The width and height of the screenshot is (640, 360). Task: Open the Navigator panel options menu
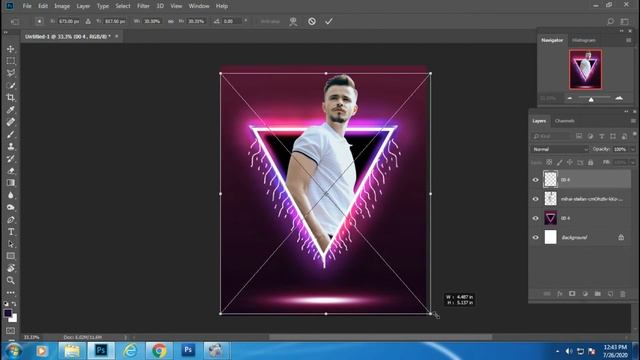point(629,40)
